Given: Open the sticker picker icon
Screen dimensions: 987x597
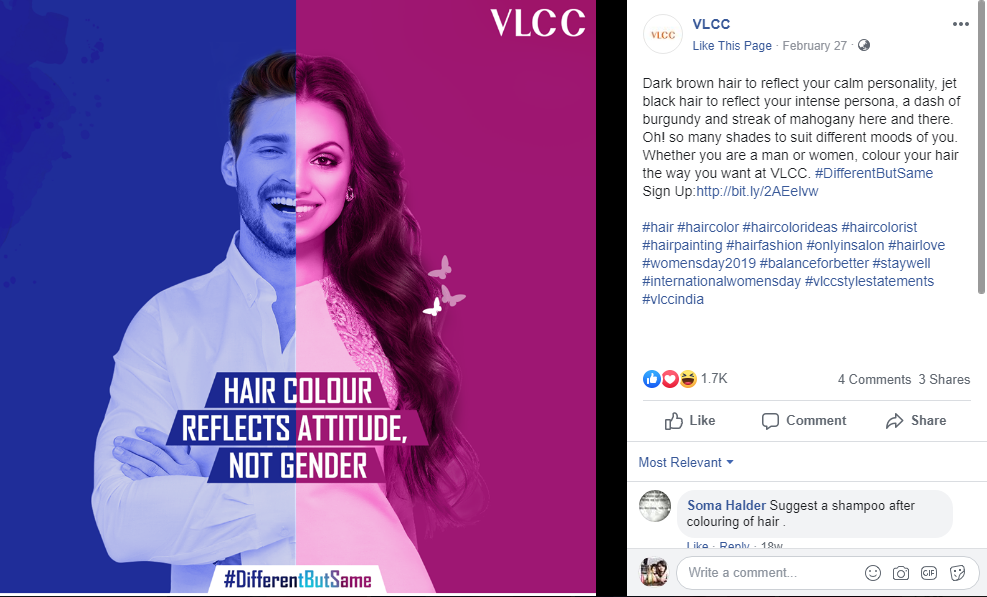Looking at the screenshot, I should (x=957, y=572).
